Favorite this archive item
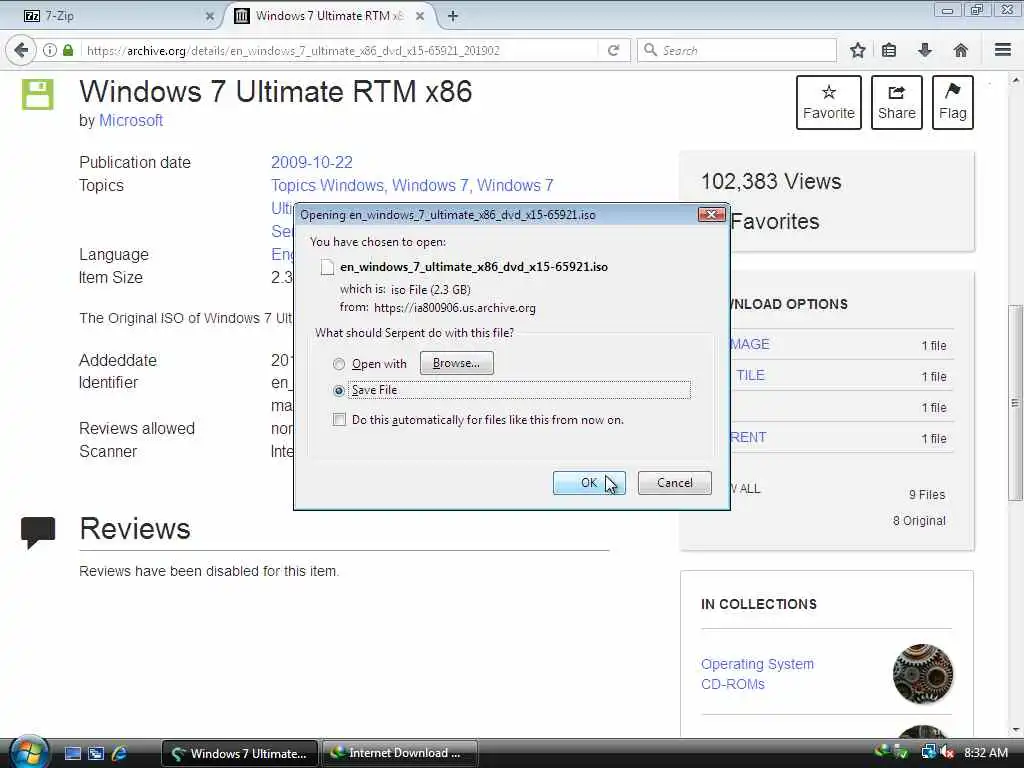Image resolution: width=1024 pixels, height=768 pixels. [829, 103]
